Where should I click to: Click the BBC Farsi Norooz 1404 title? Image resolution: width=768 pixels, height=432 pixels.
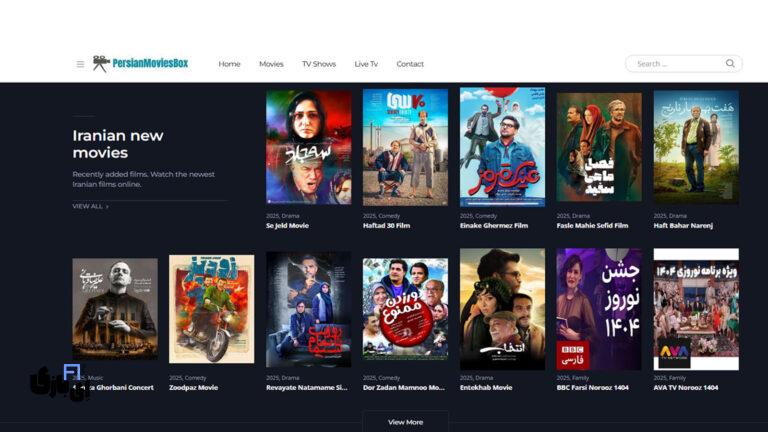click(x=593, y=387)
